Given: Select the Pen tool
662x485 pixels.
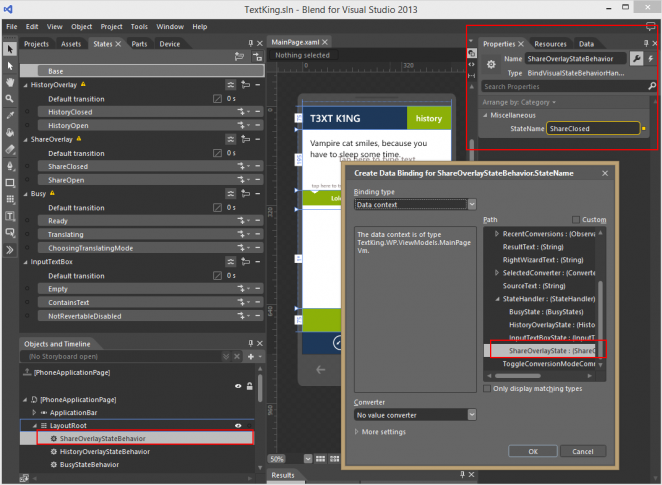Looking at the screenshot, I should click(10, 166).
